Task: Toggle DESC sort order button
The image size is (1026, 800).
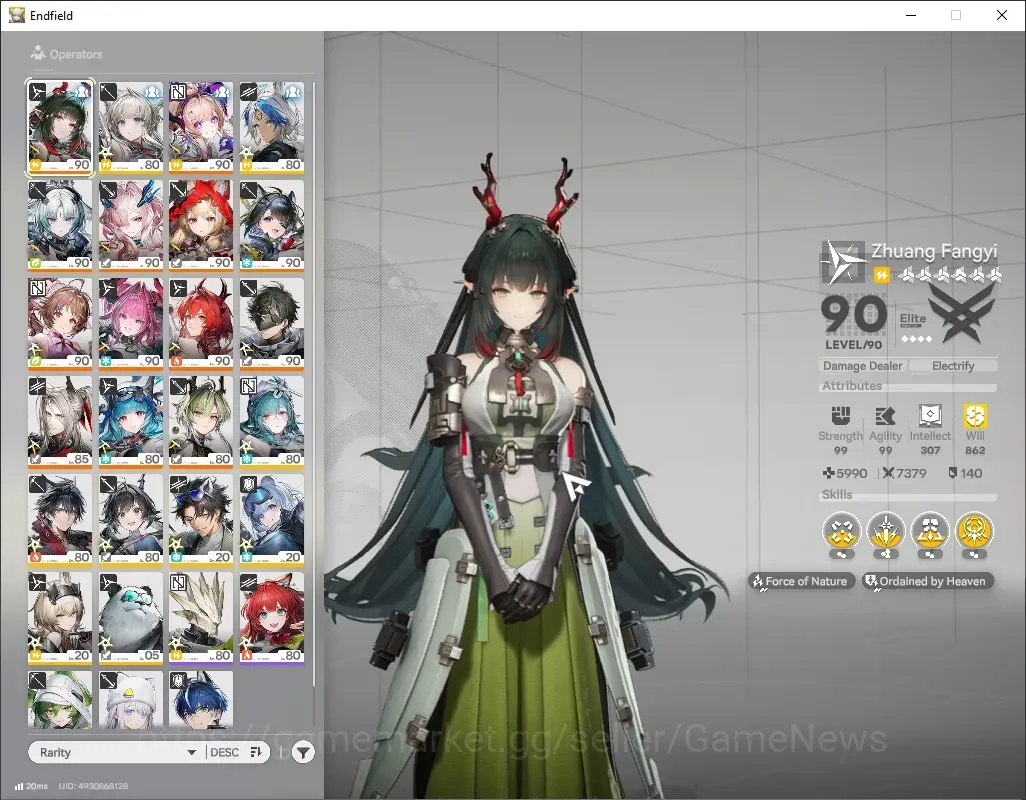Action: [236, 752]
